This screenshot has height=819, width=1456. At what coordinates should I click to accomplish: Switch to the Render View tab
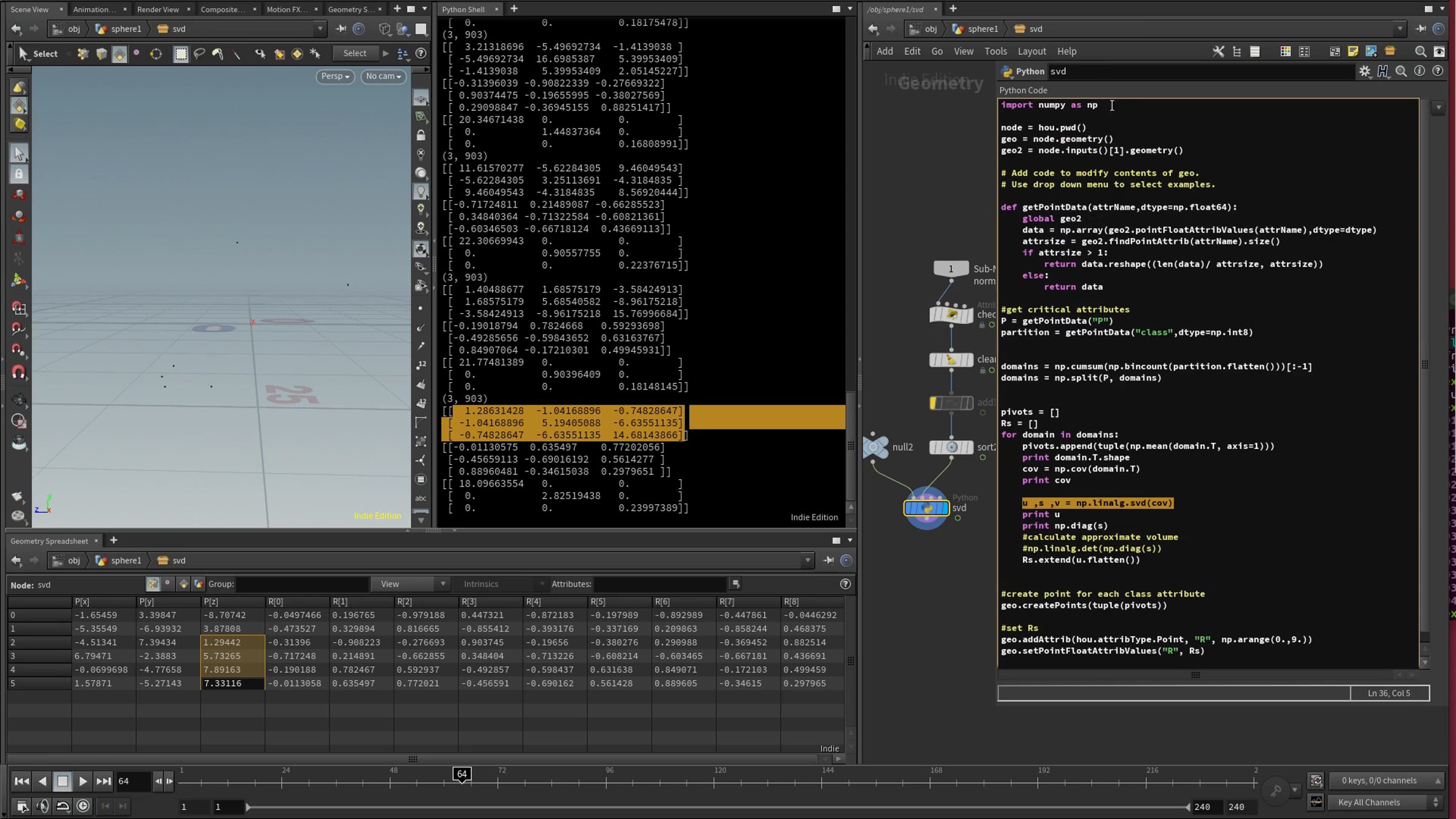[158, 9]
